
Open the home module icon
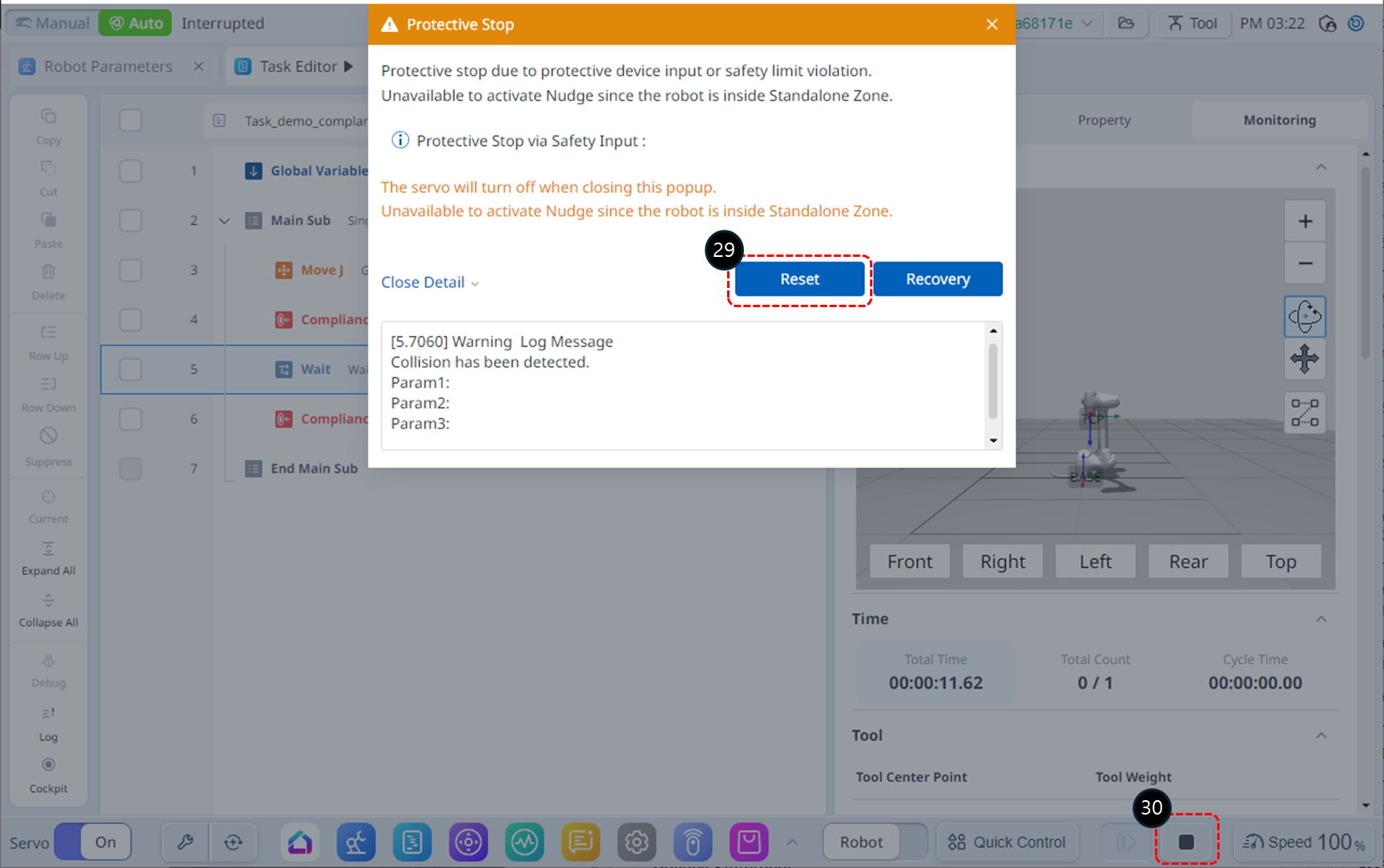tap(300, 842)
